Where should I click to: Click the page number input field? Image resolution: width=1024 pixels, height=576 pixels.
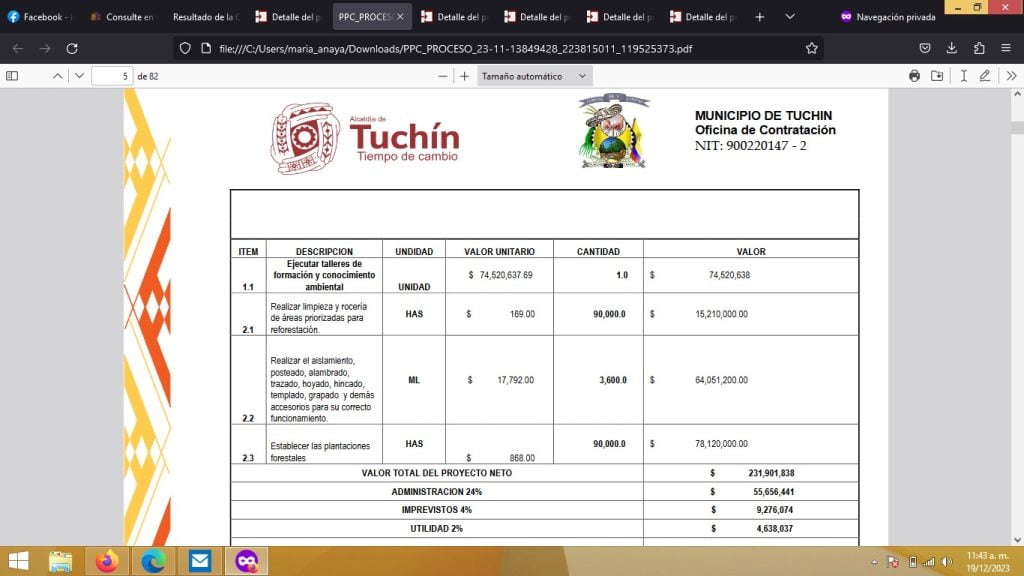pyautogui.click(x=112, y=76)
